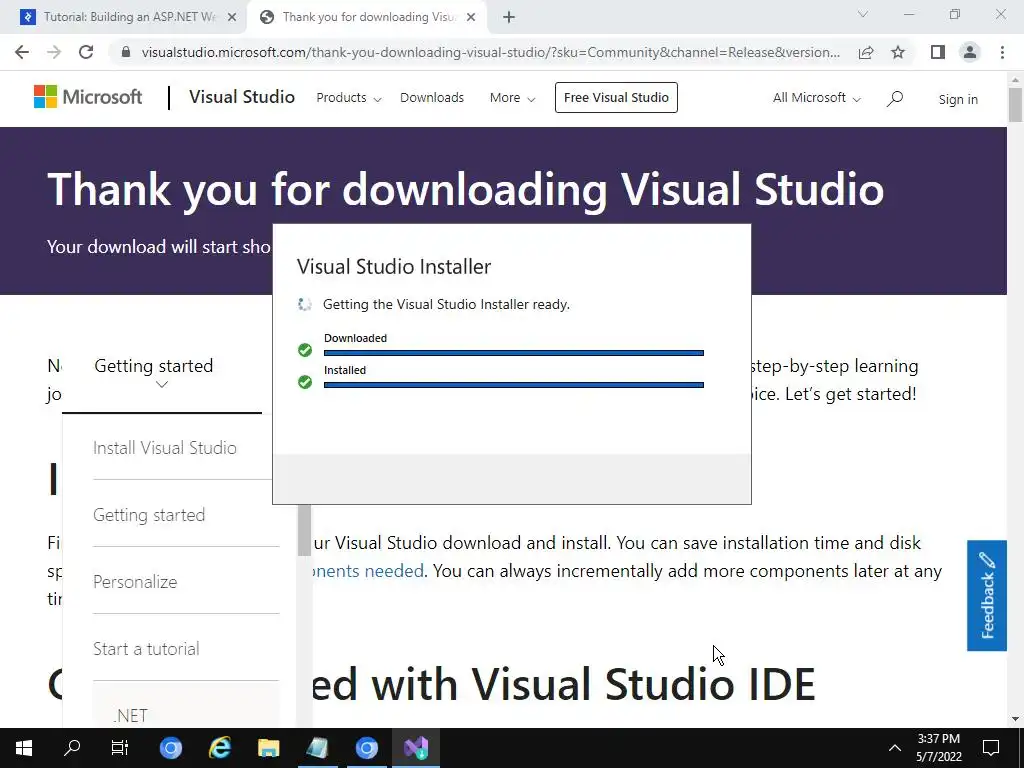Click the Installed progress bar
This screenshot has width=1024, height=768.
point(513,385)
